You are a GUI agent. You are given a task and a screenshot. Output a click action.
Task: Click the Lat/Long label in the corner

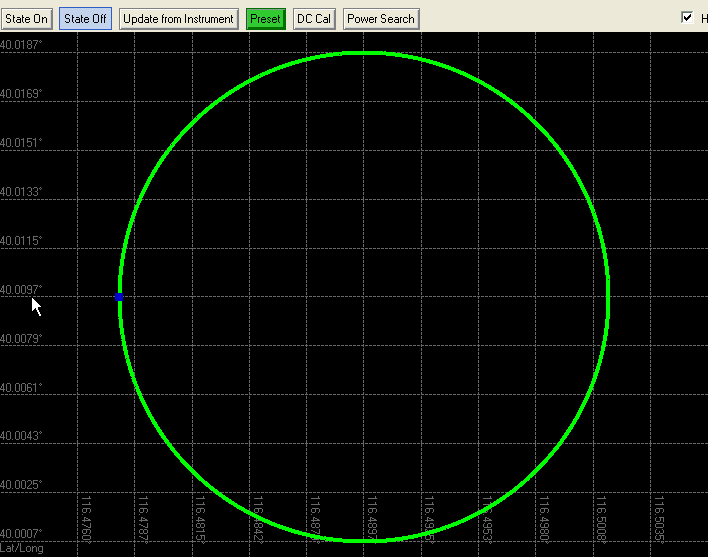click(x=21, y=548)
